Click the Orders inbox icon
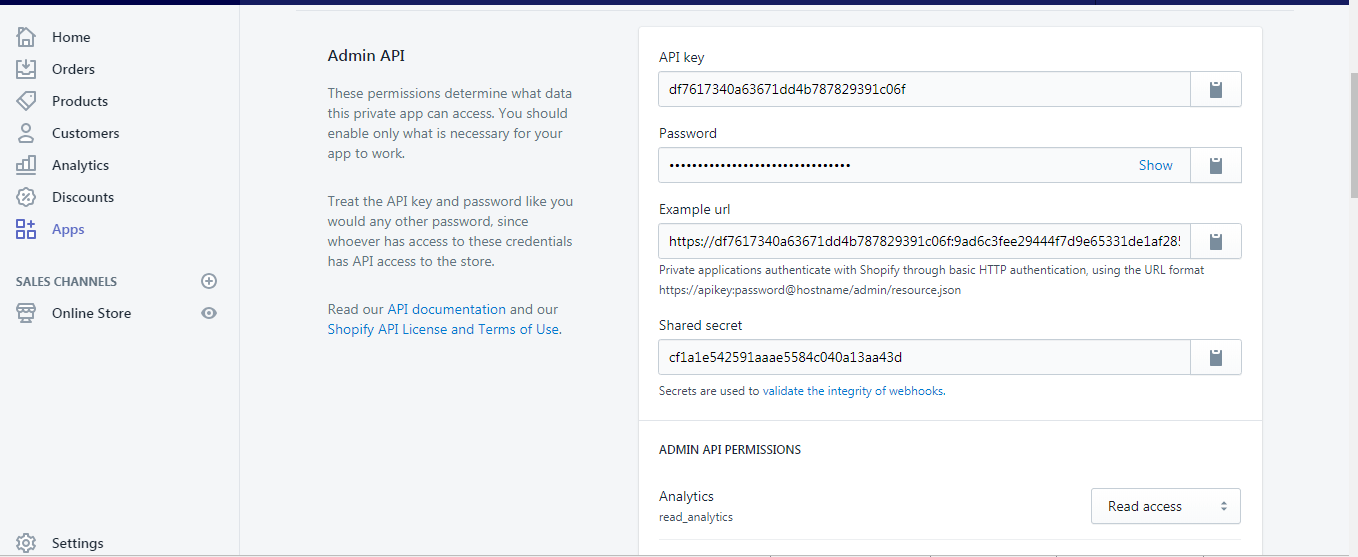This screenshot has width=1358, height=557. pyautogui.click(x=26, y=69)
